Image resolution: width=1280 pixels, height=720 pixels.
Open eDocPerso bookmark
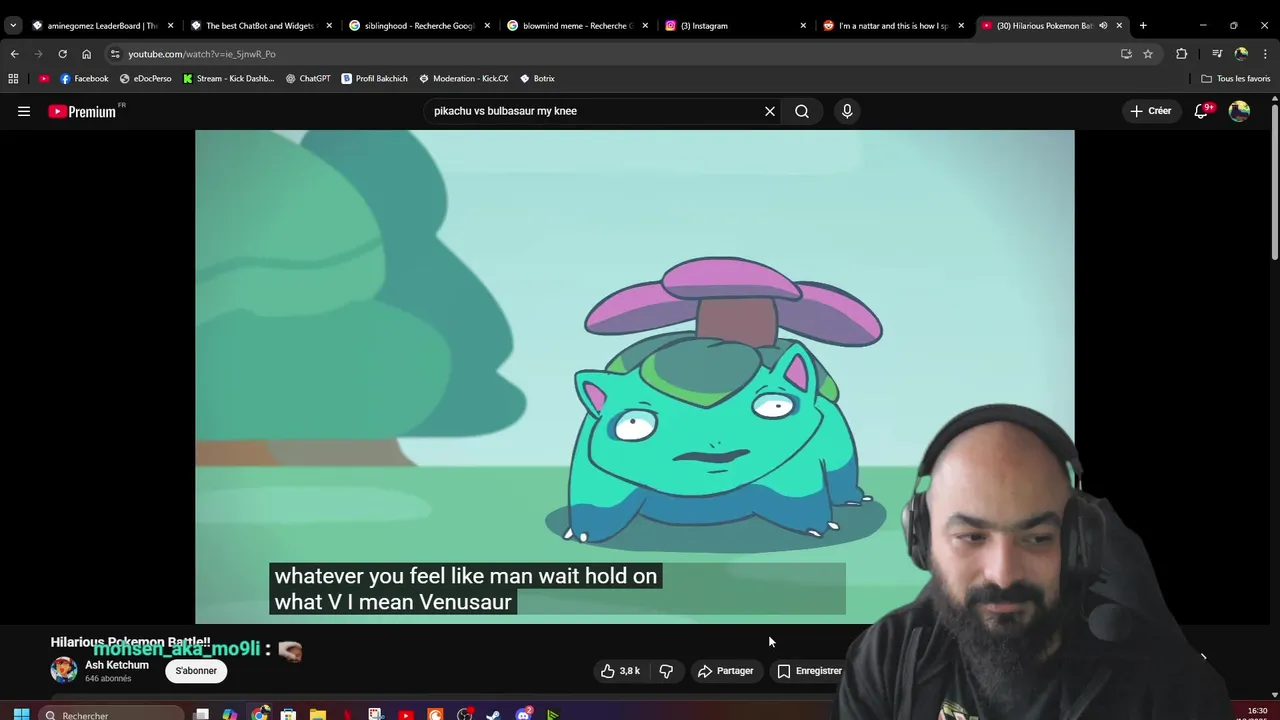[145, 78]
